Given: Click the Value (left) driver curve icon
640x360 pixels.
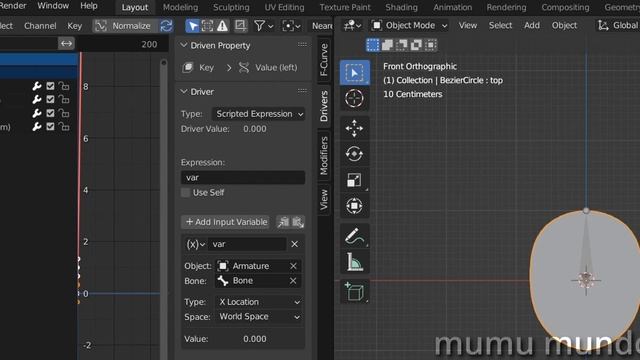Looking at the screenshot, I should pyautogui.click(x=244, y=67).
